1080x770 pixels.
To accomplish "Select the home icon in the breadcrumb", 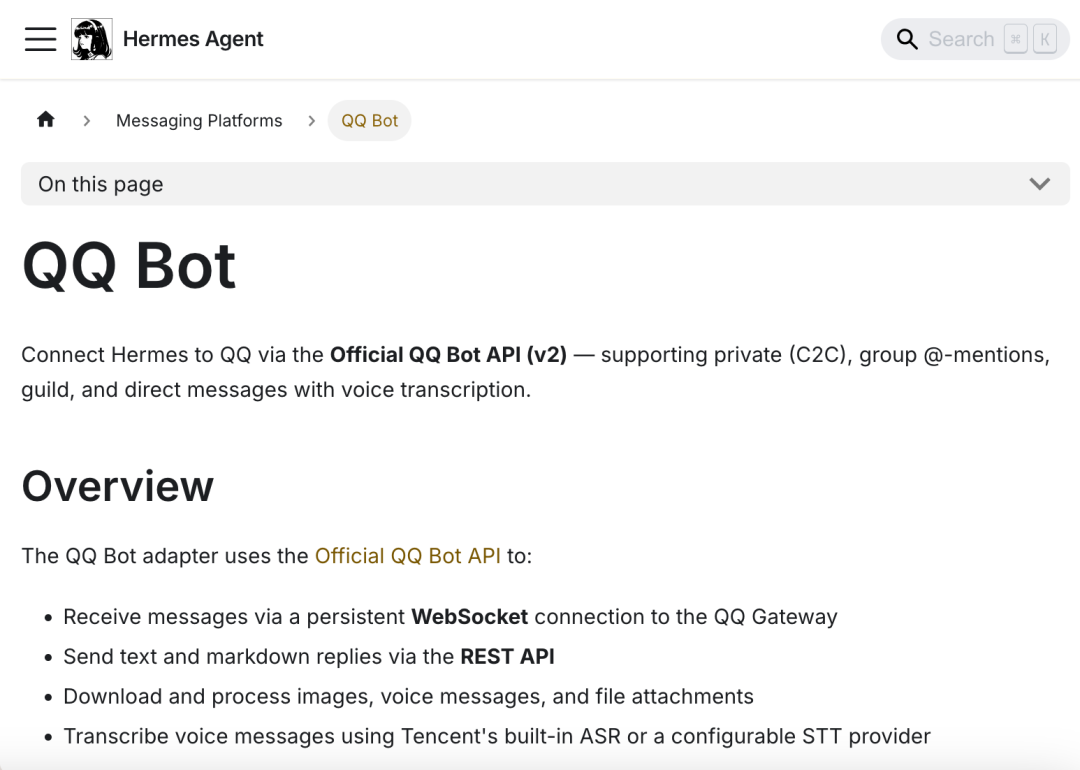I will click(x=45, y=119).
